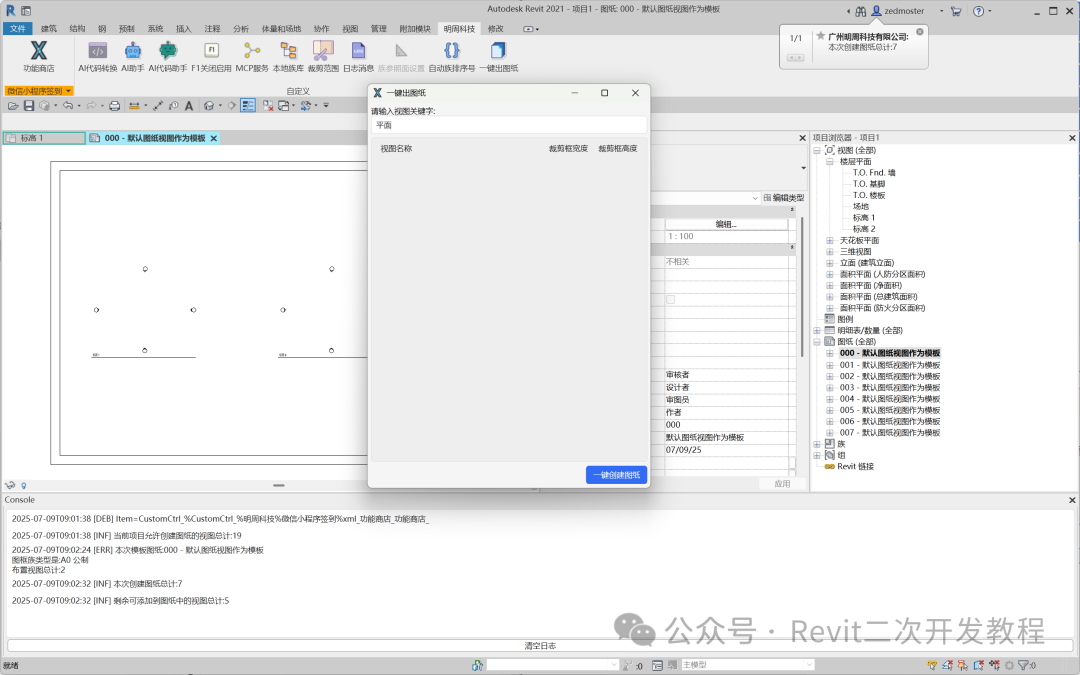Close the 000 - 默认图纸视图作为模板 view tab
Image resolution: width=1080 pixels, height=675 pixels.
pyautogui.click(x=214, y=138)
